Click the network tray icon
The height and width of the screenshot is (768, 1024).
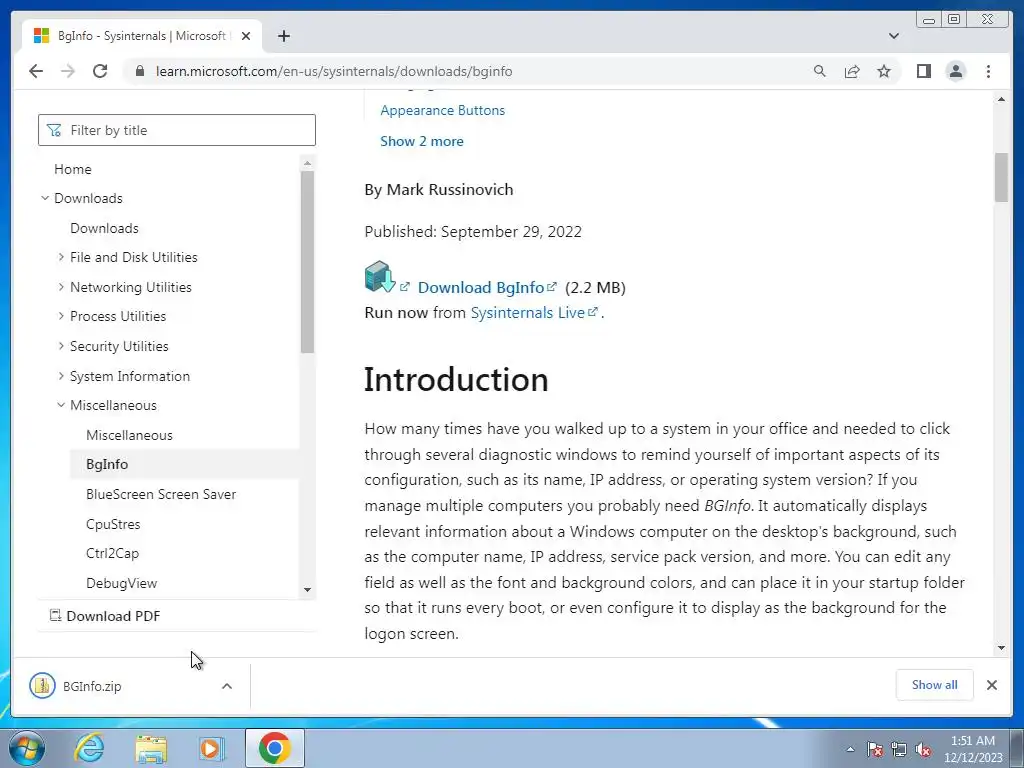point(899,749)
